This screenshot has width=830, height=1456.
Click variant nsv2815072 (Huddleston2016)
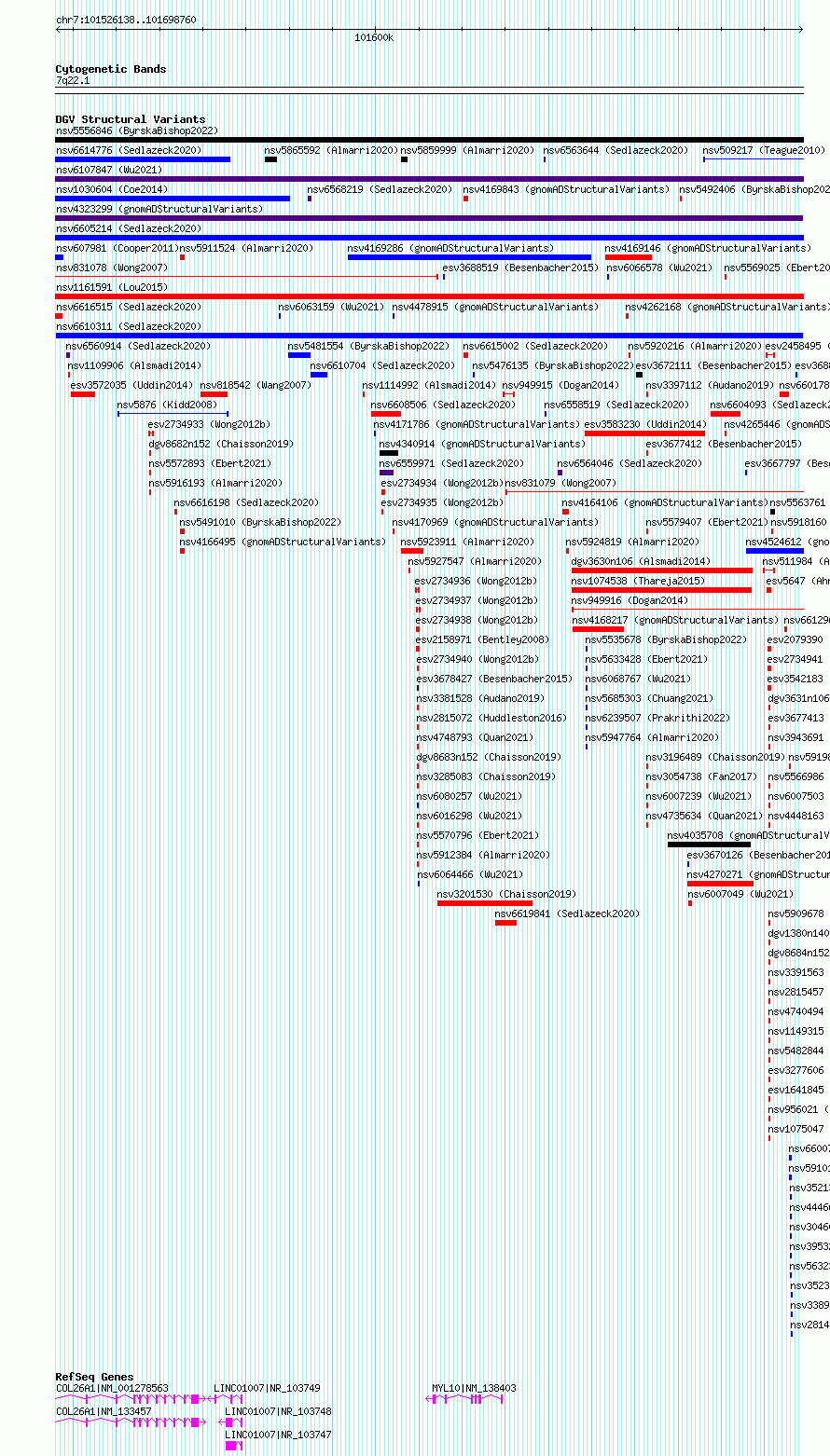[x=491, y=718]
